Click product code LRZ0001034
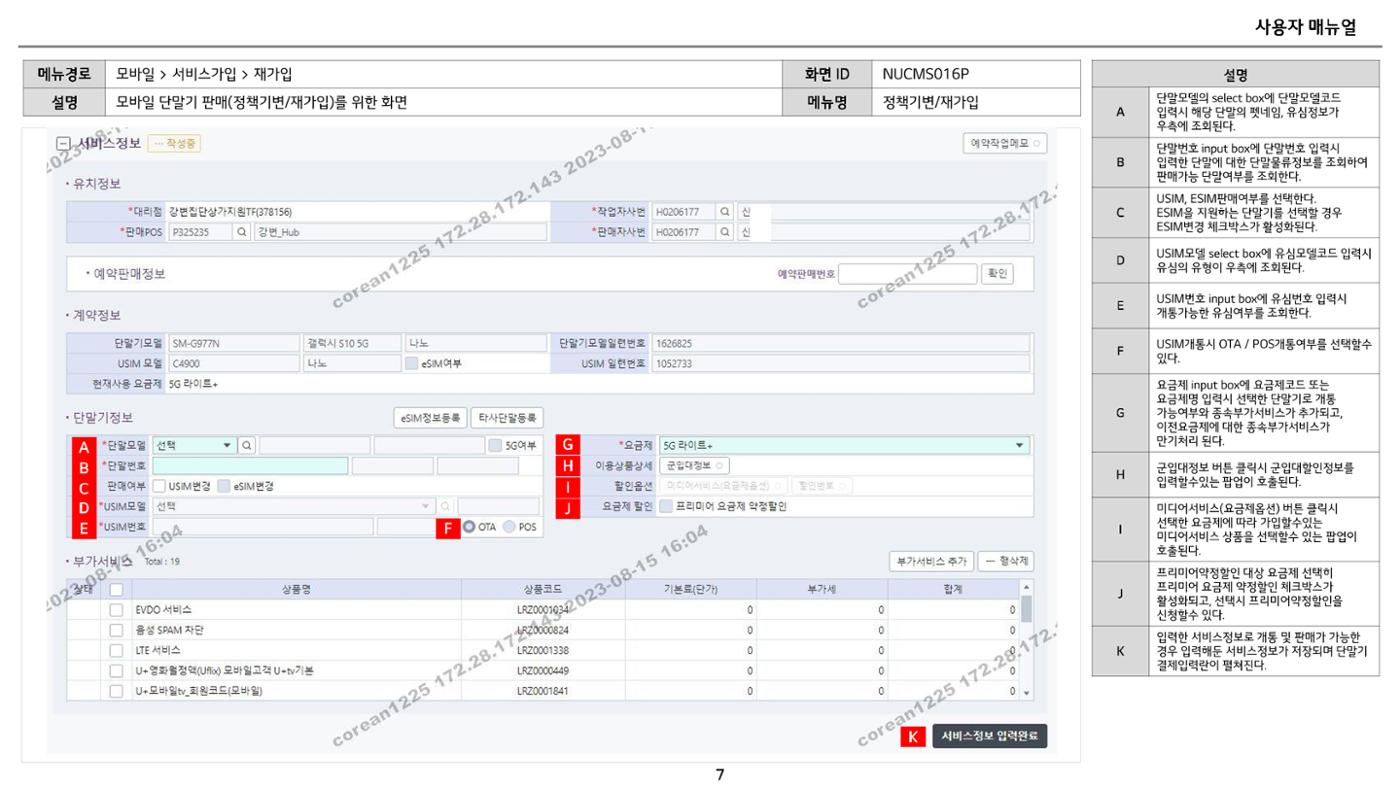Screen dimensions: 1400x788 543,609
